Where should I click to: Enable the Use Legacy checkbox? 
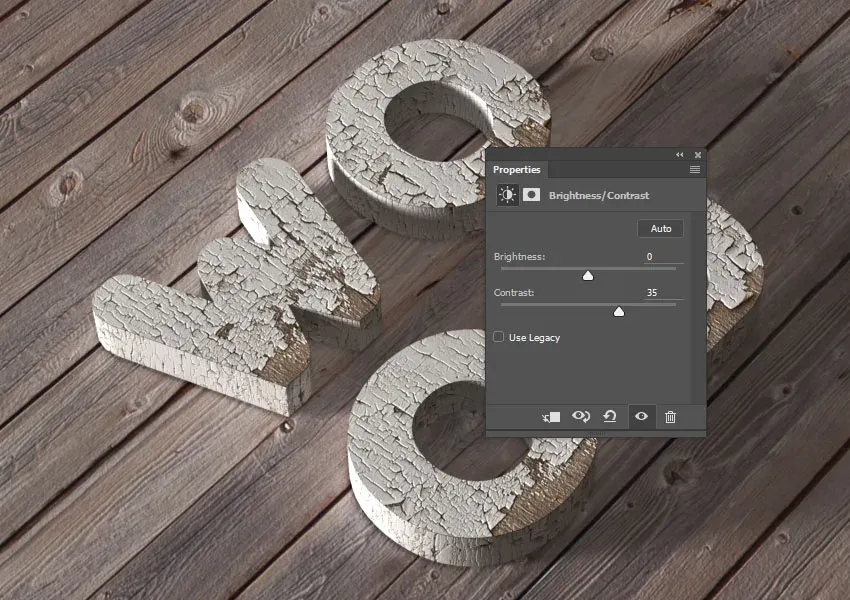tap(498, 337)
